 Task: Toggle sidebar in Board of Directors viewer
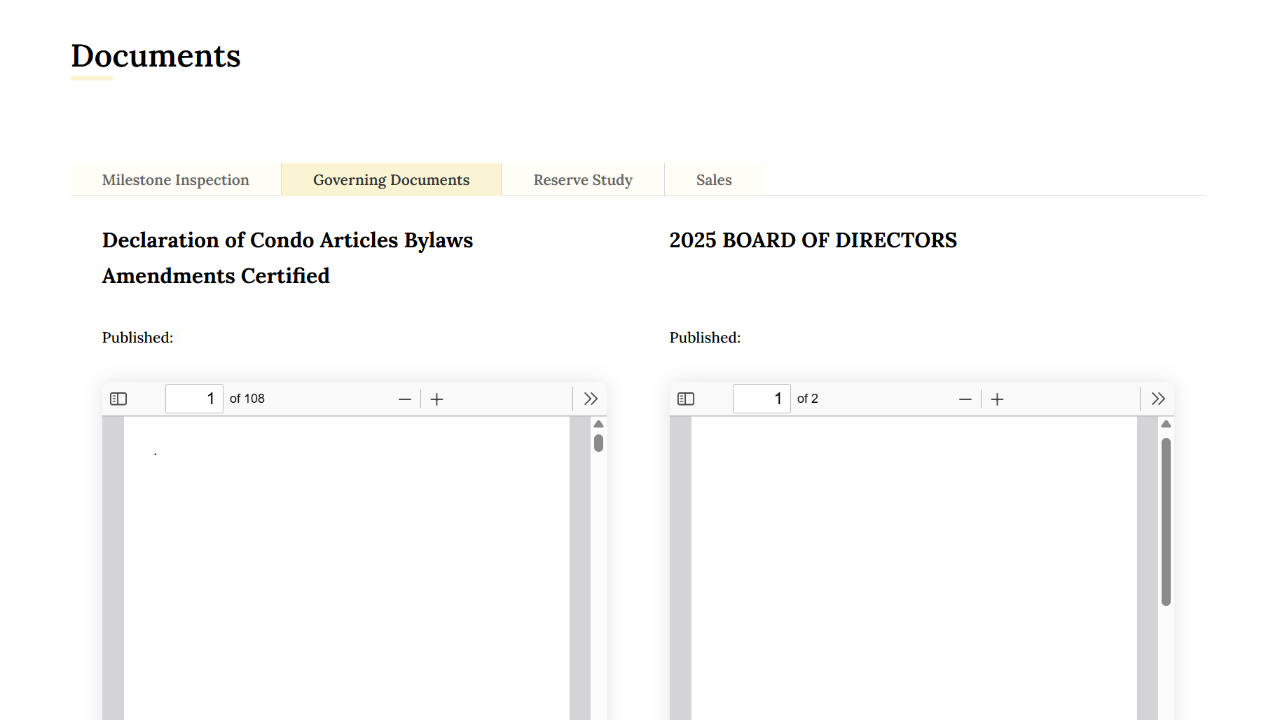[685, 399]
